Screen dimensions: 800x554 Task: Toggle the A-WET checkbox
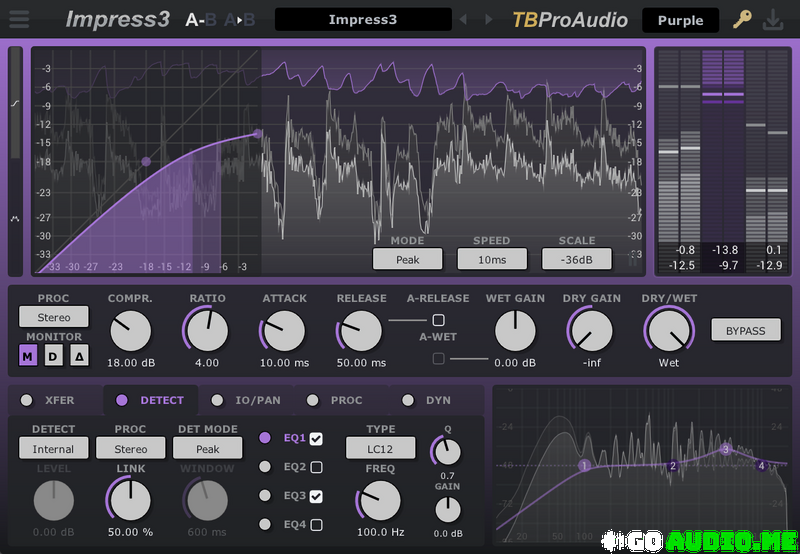point(438,359)
